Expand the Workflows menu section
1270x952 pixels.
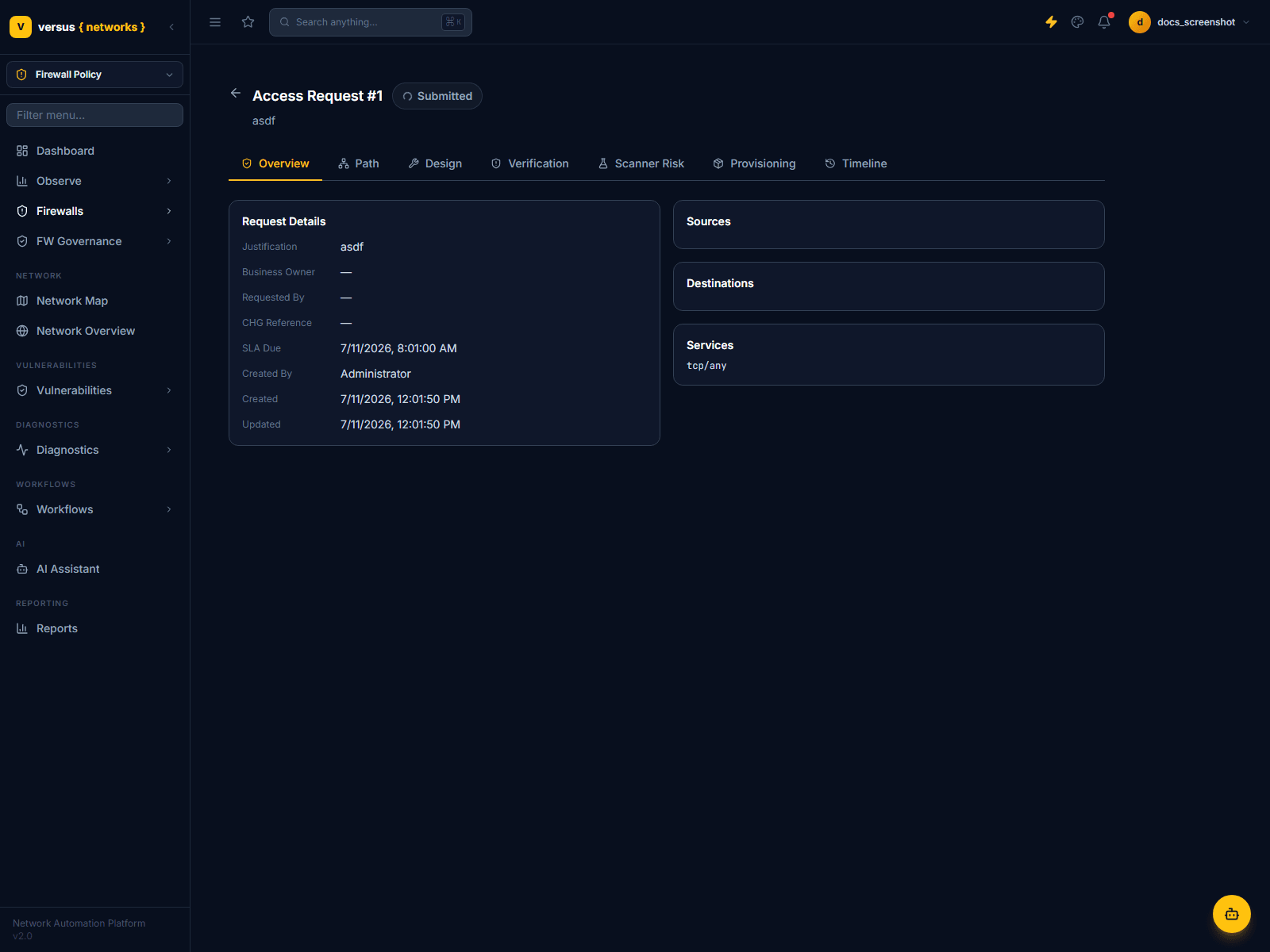(x=95, y=509)
